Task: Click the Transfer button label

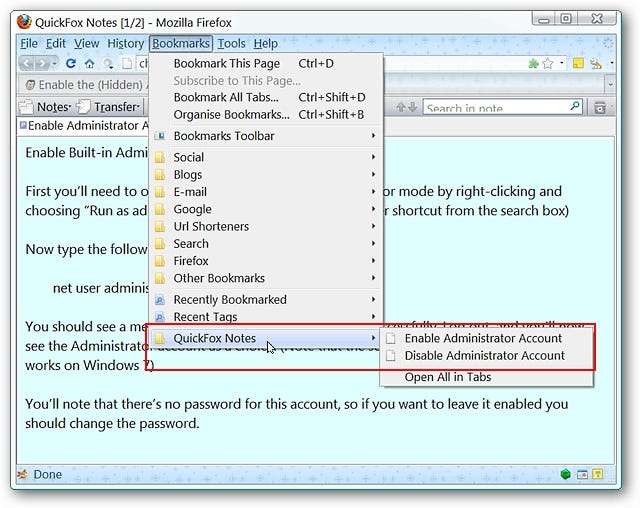Action: [x=116, y=107]
